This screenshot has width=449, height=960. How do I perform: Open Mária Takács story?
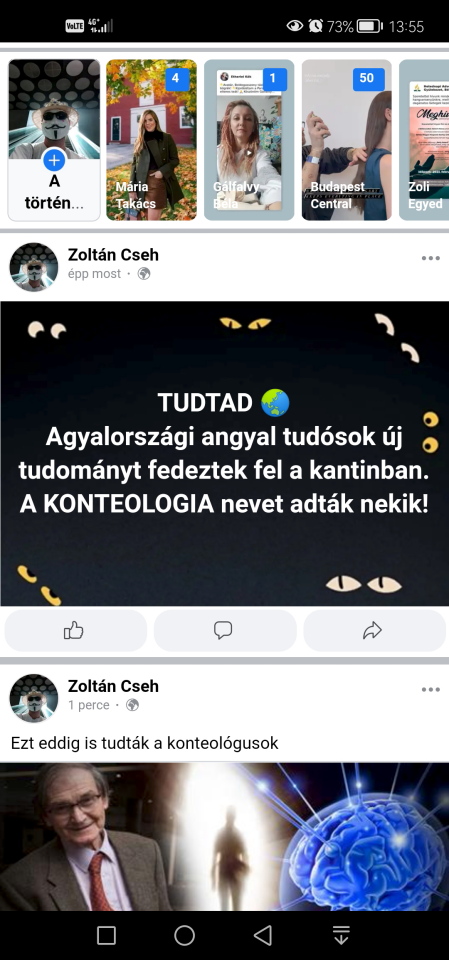151,140
